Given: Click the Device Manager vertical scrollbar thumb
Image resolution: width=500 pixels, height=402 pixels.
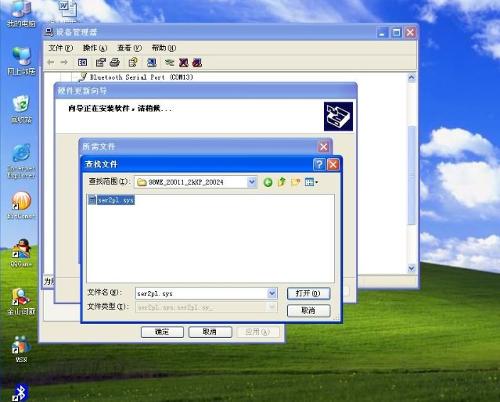Looking at the screenshot, I should [412, 175].
